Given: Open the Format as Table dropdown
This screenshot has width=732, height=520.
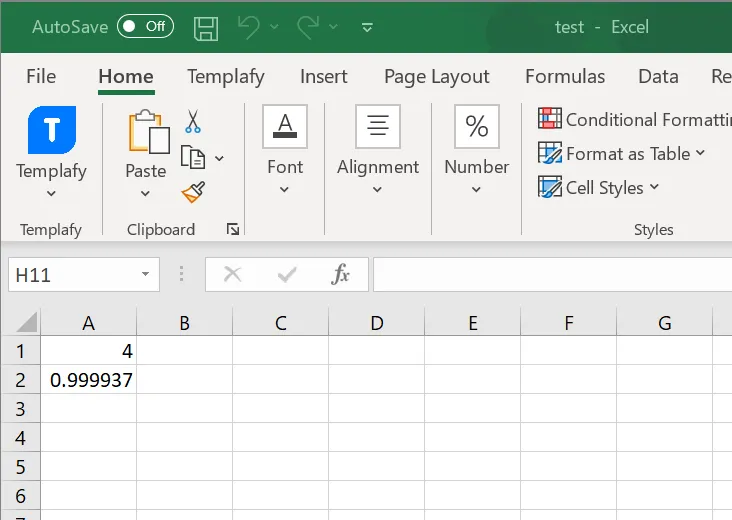Looking at the screenshot, I should [622, 153].
